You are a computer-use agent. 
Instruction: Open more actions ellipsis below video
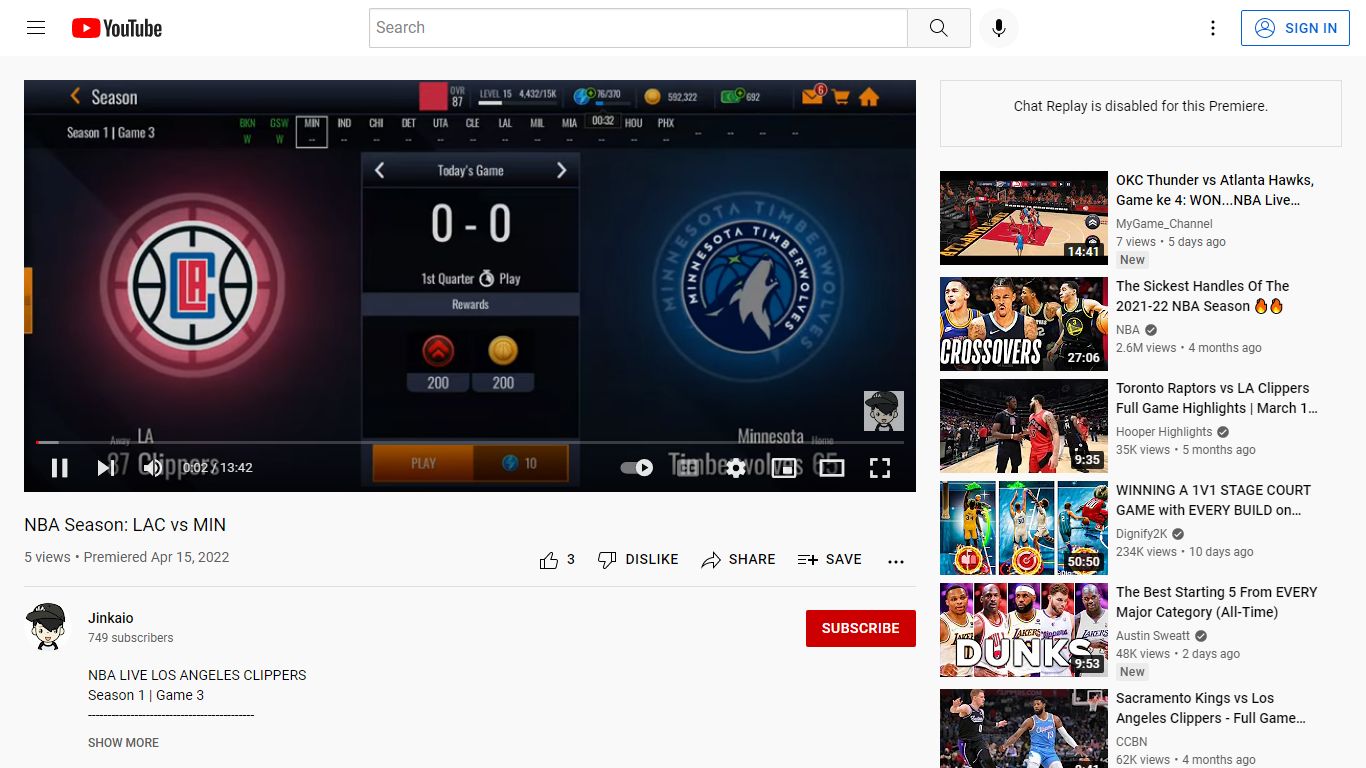point(896,561)
